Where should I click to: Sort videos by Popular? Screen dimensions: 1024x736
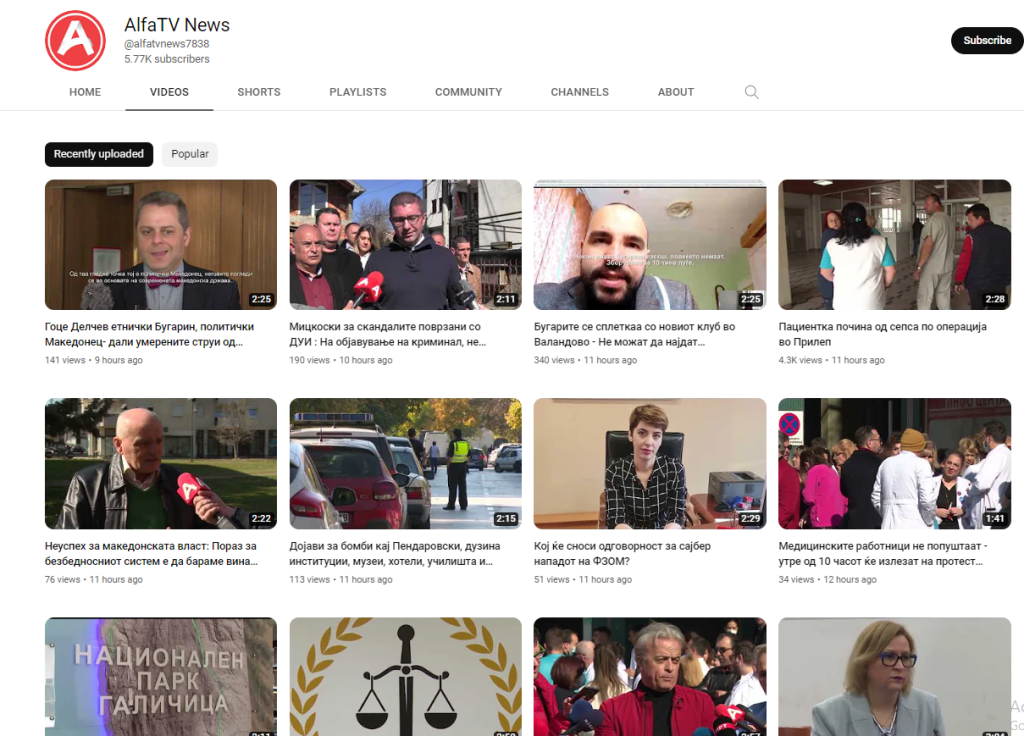click(x=190, y=154)
